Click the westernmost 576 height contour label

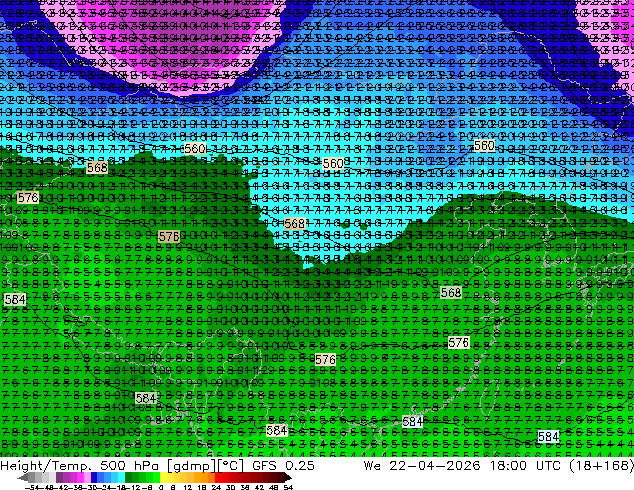pyautogui.click(x=28, y=198)
